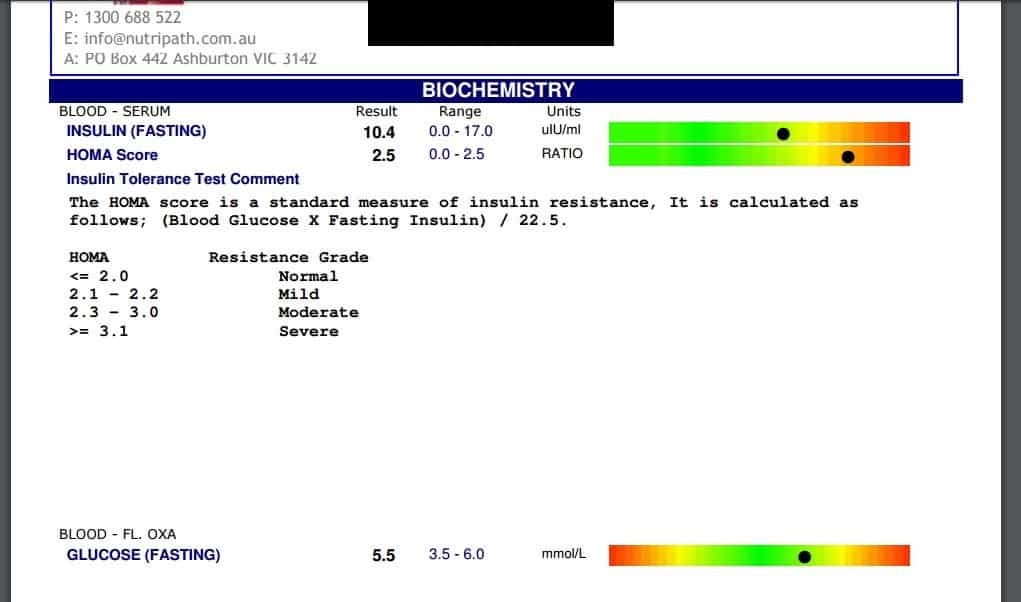Click the Severe resistance grade
Viewport: 1021px width, 602px height.
click(x=309, y=331)
